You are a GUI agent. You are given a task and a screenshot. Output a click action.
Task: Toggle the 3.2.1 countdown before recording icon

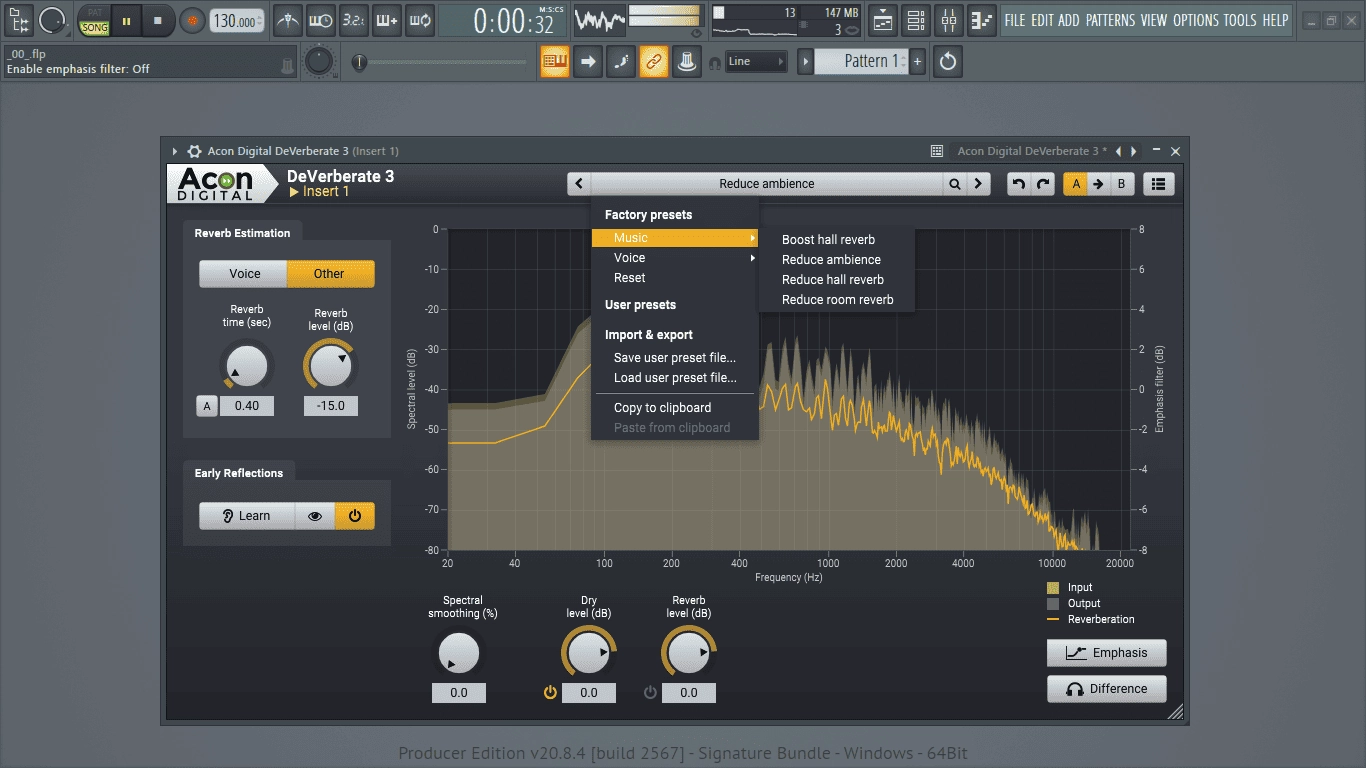(x=353, y=19)
